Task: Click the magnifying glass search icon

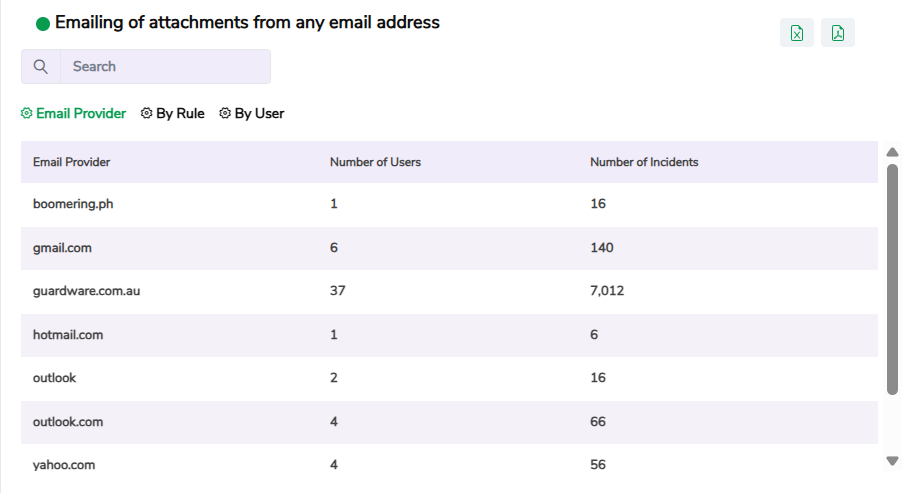Action: click(x=41, y=67)
